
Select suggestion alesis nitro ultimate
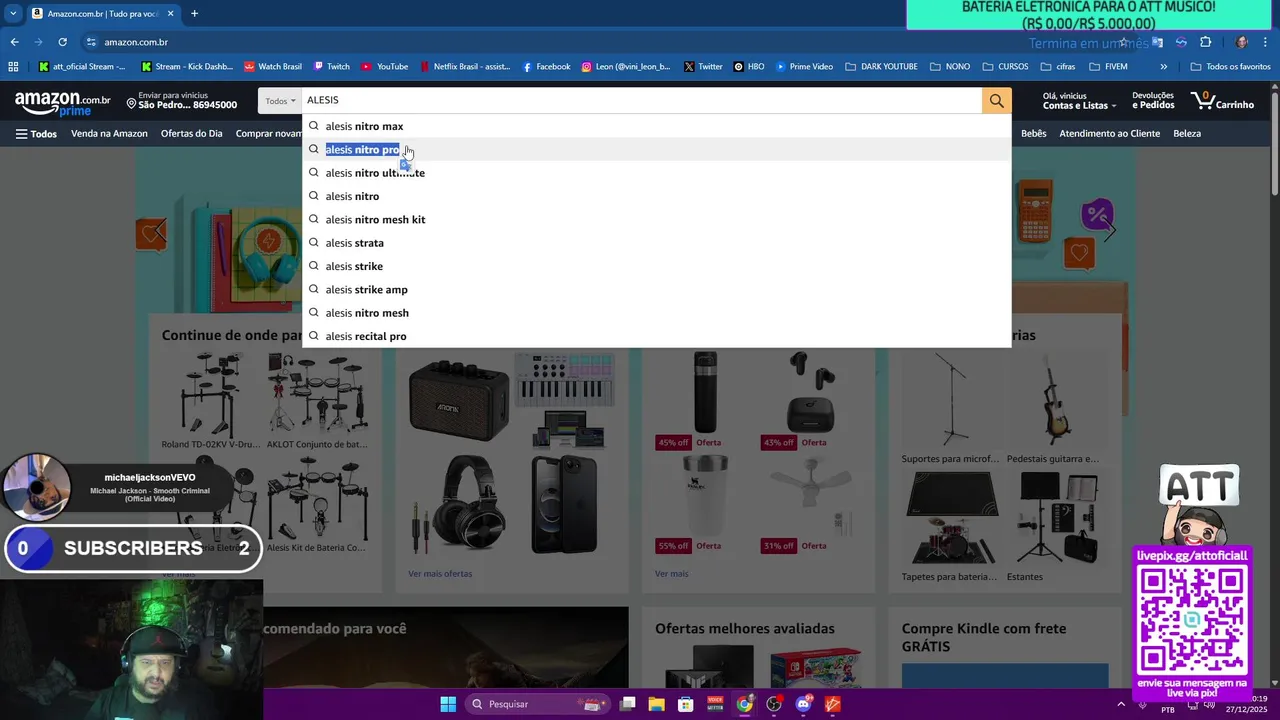point(657,173)
